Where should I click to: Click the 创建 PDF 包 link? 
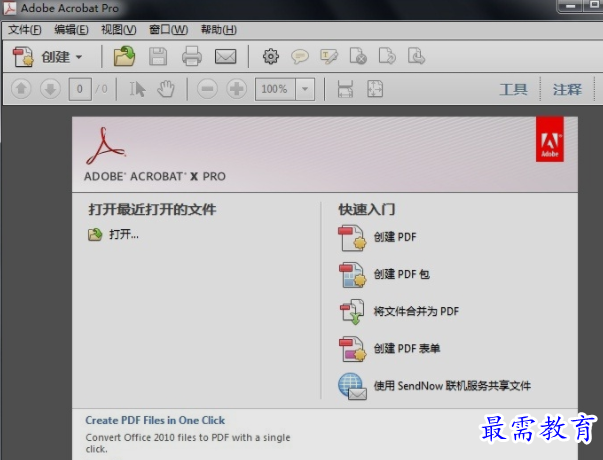coord(401,274)
